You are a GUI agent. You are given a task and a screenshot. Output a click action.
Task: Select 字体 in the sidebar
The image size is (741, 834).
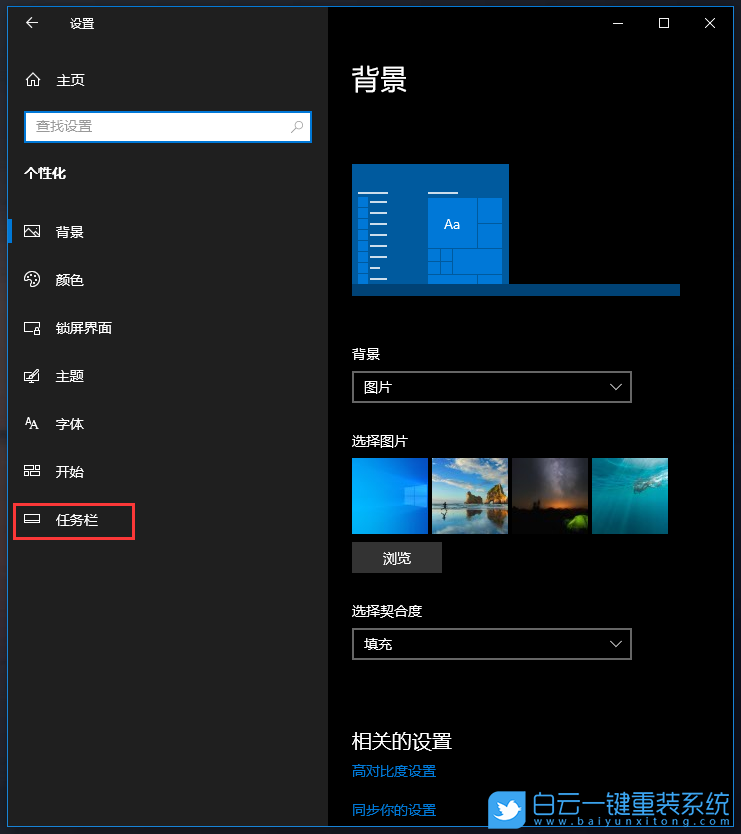click(168, 424)
